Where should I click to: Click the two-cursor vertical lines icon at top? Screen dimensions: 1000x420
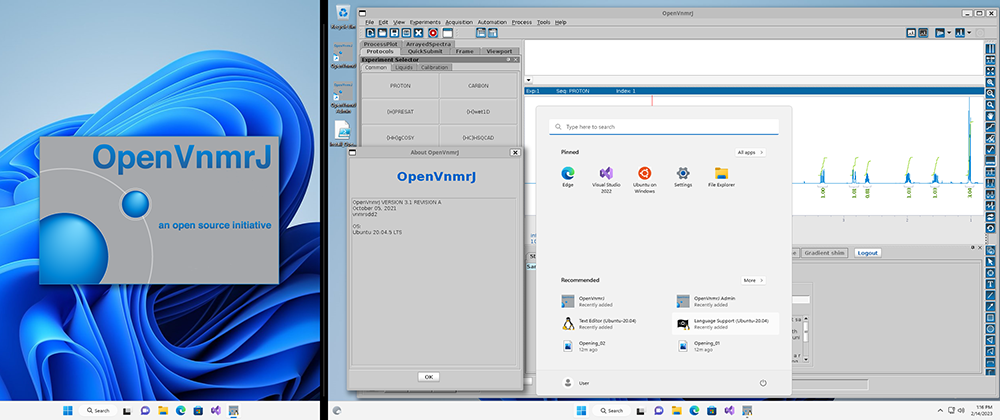[990, 49]
